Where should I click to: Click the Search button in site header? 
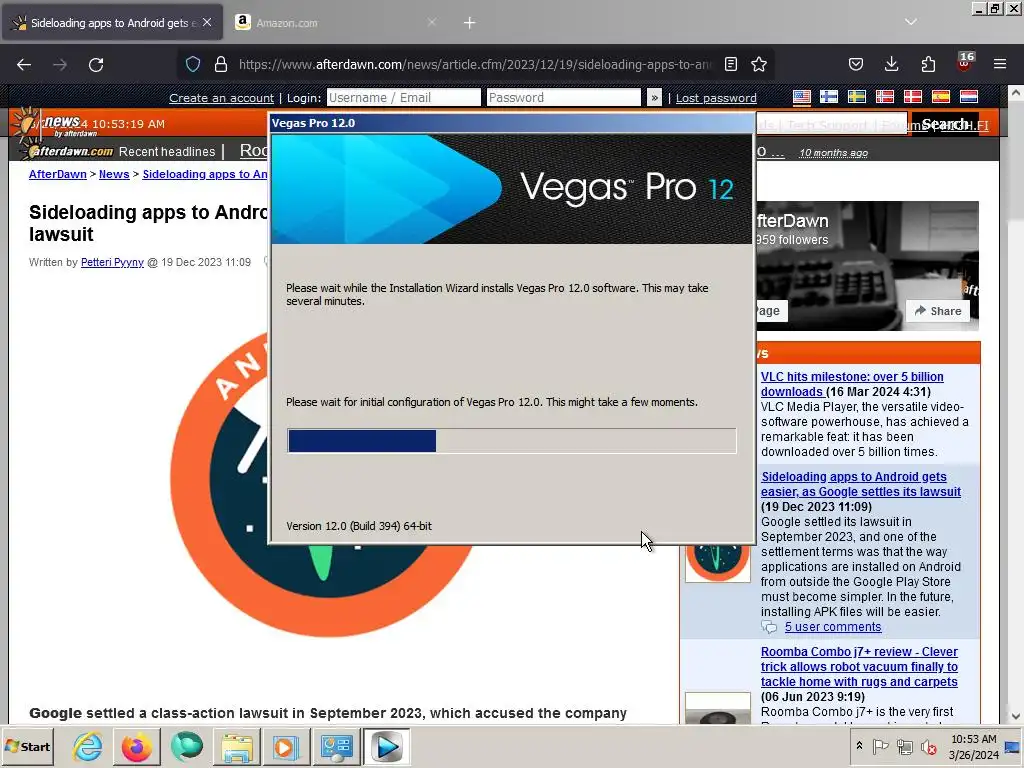pyautogui.click(x=944, y=123)
